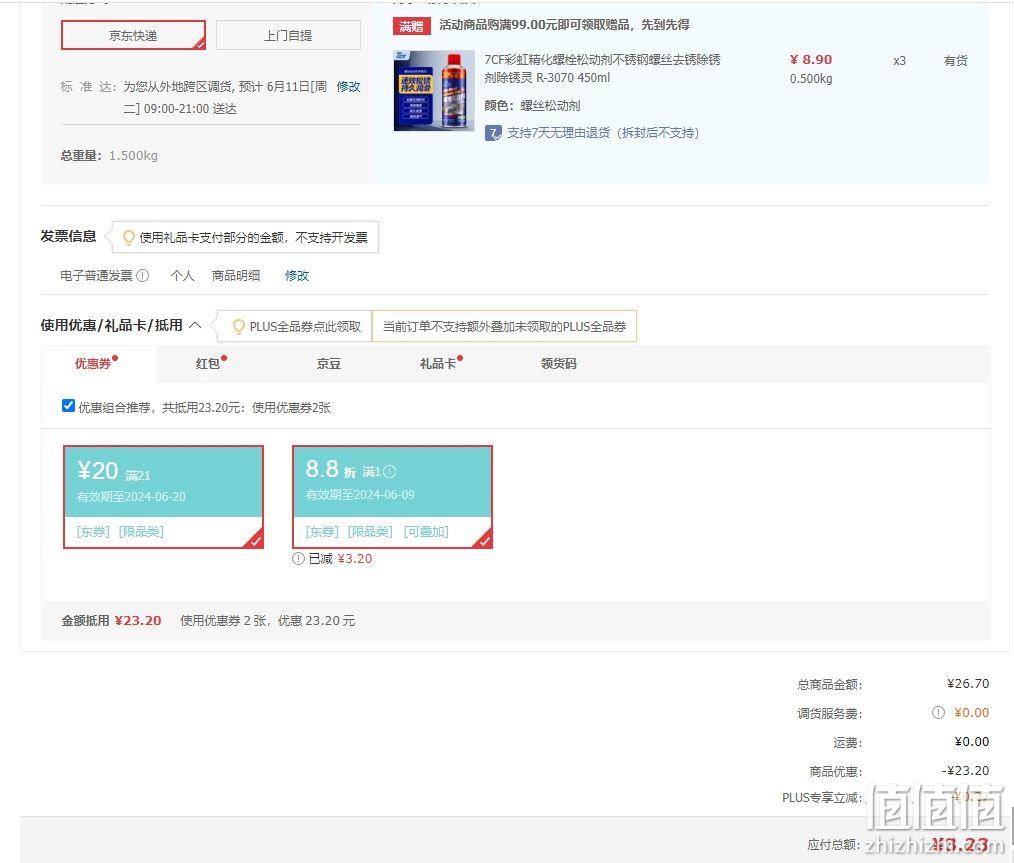Click info icon beside 电子普通发票
This screenshot has width=1014, height=863.
click(x=143, y=275)
